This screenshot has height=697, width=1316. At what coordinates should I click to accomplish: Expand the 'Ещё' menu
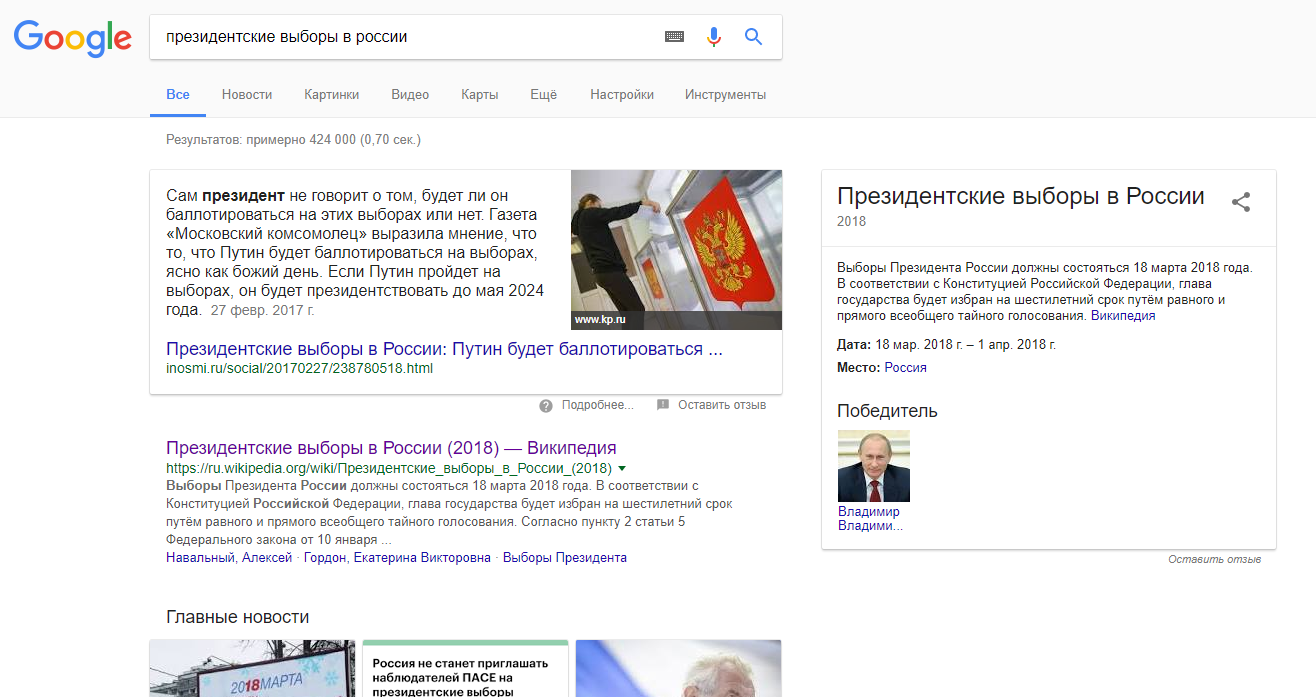(x=543, y=95)
